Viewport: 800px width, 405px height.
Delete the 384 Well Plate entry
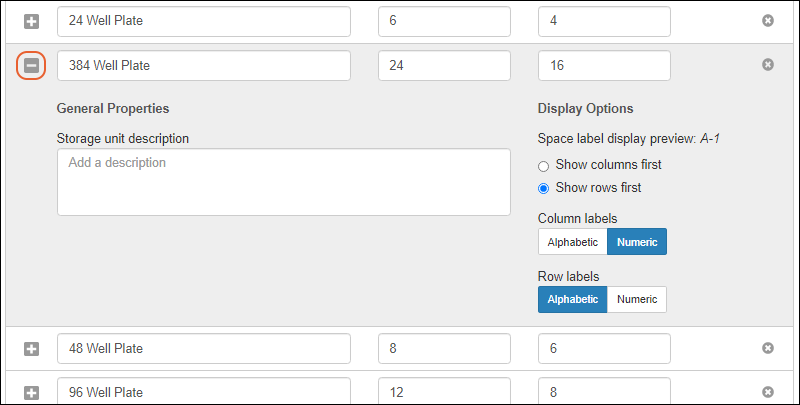pos(768,65)
